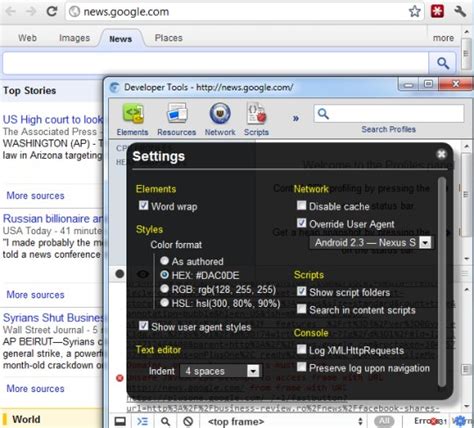Toggle the Word wrap checkbox

pyautogui.click(x=143, y=205)
